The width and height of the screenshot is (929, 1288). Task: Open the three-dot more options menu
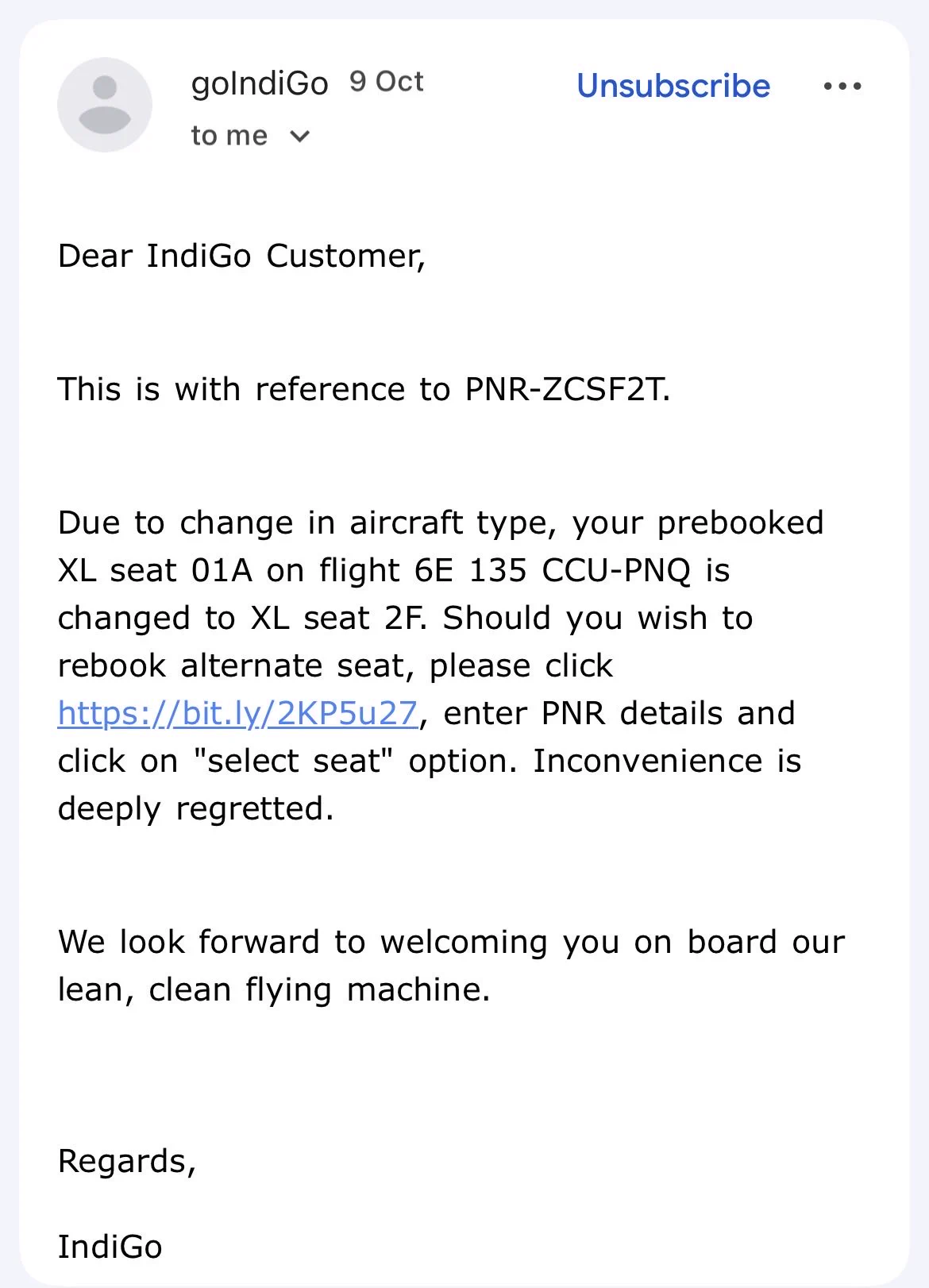pos(842,86)
